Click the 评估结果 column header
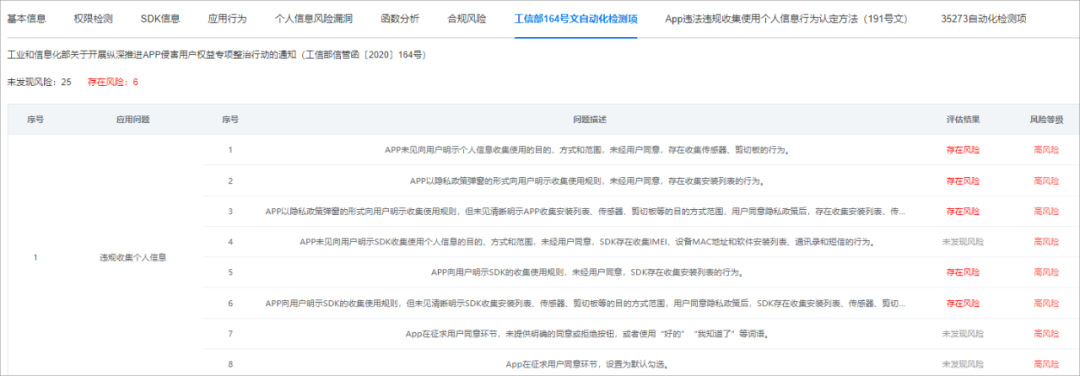 pyautogui.click(x=962, y=119)
